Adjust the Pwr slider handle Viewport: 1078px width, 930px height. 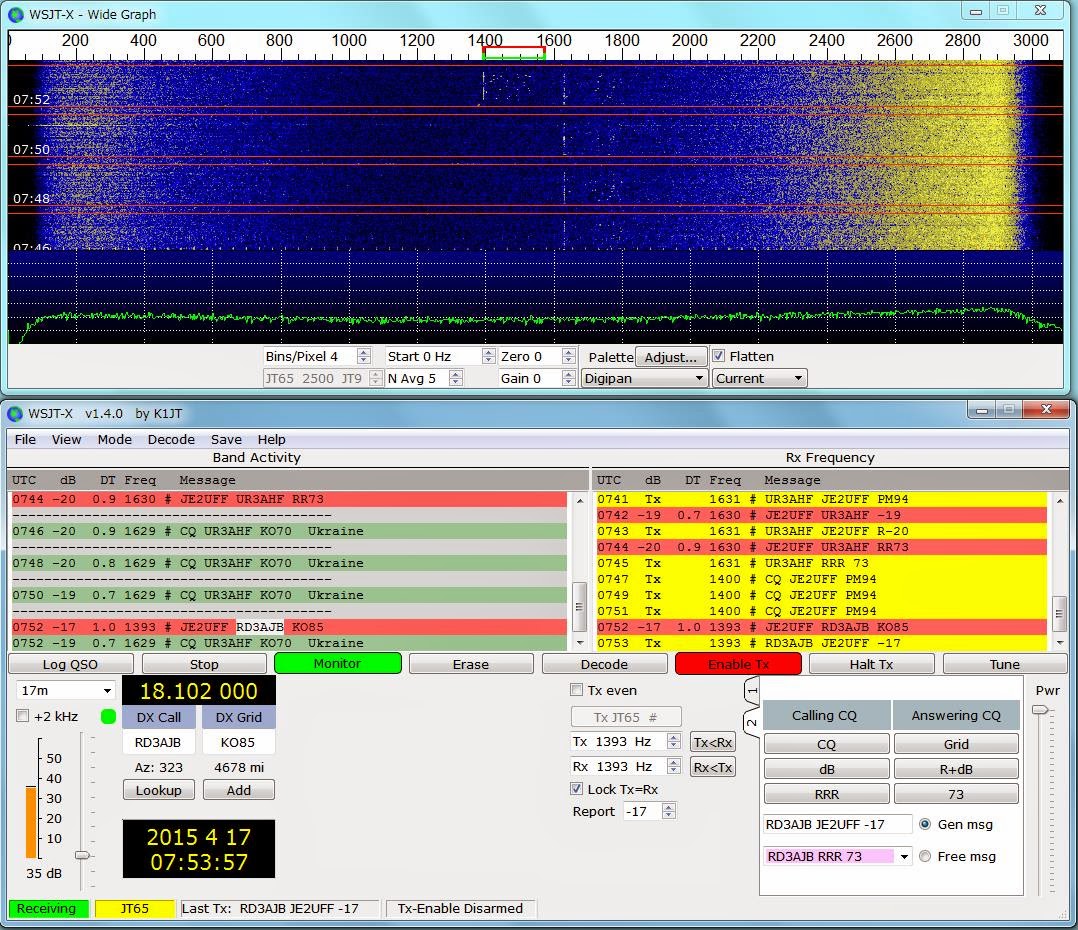(1041, 710)
